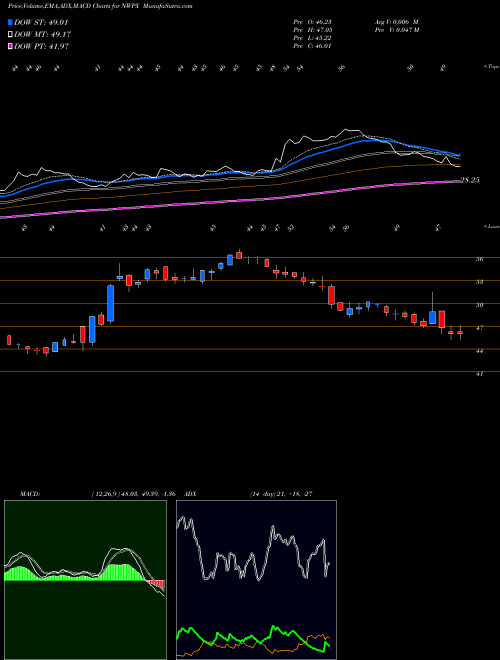Click the '<Lows' label at right edge
This screenshot has height=660, width=500.
pyautogui.click(x=491, y=226)
